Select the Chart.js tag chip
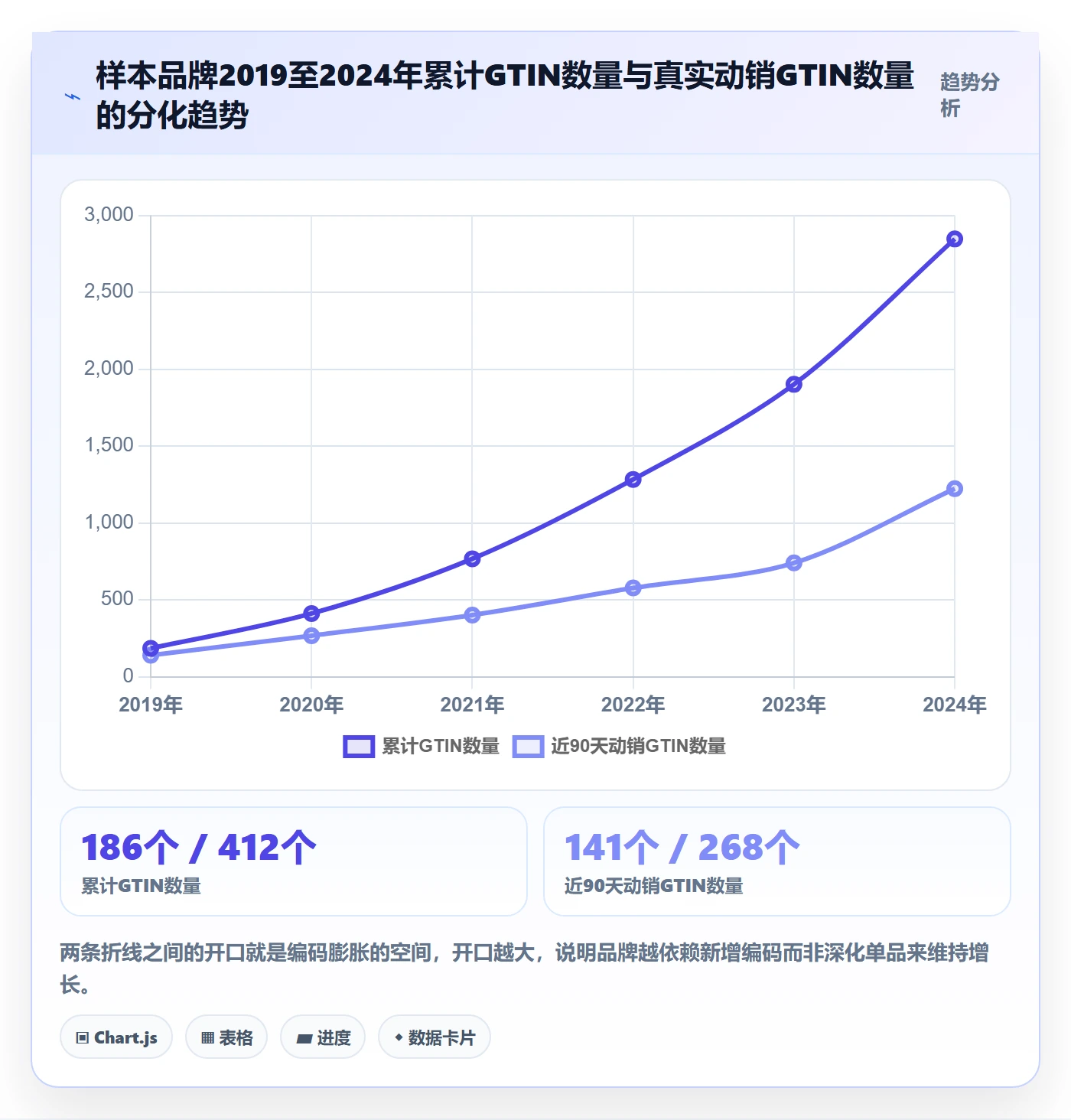The image size is (1071, 1120). (116, 1037)
